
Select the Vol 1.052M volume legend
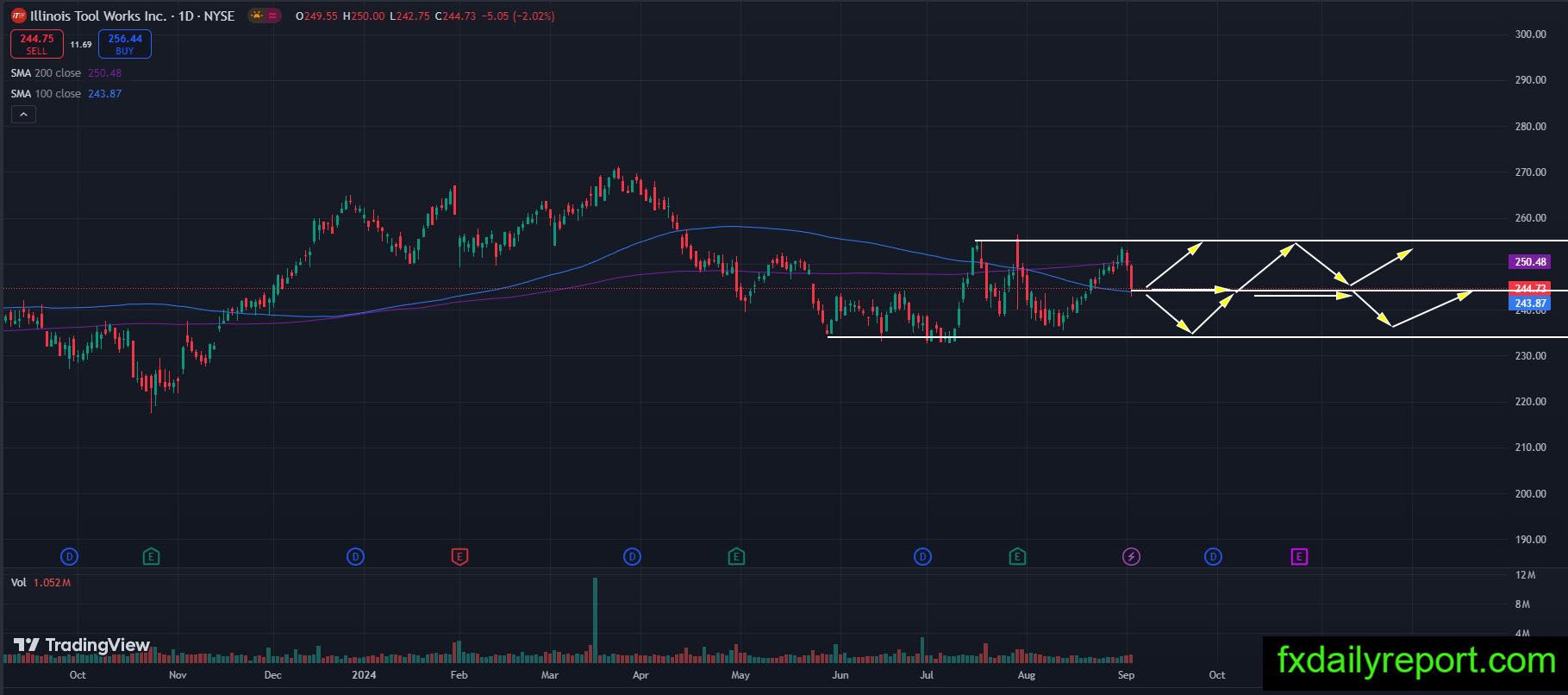[x=41, y=583]
